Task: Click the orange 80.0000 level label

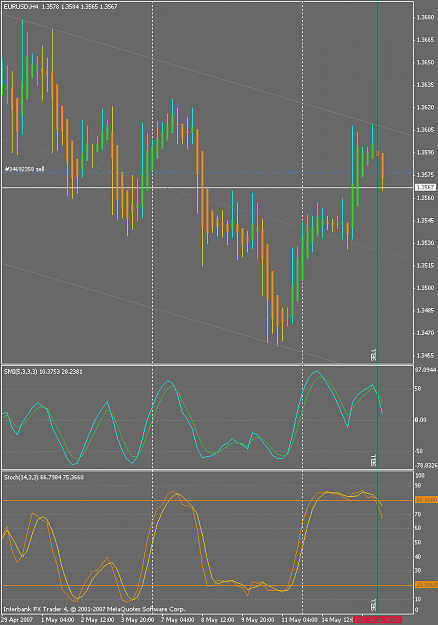Action: pyautogui.click(x=426, y=500)
